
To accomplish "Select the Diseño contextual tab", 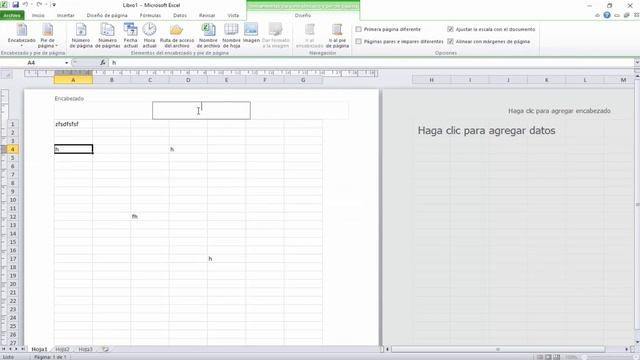I will 303,15.
